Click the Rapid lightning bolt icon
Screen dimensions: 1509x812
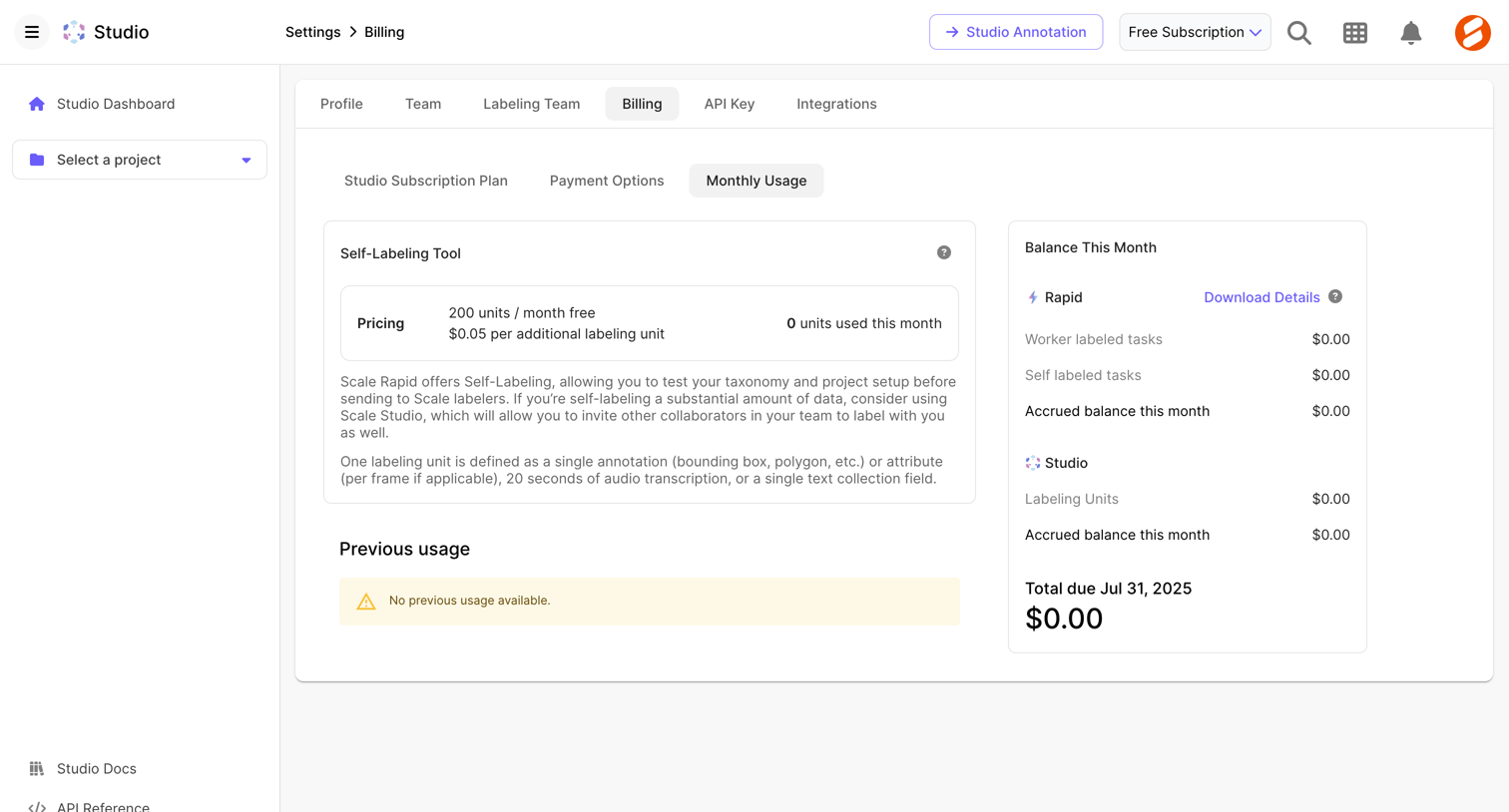click(x=1033, y=297)
